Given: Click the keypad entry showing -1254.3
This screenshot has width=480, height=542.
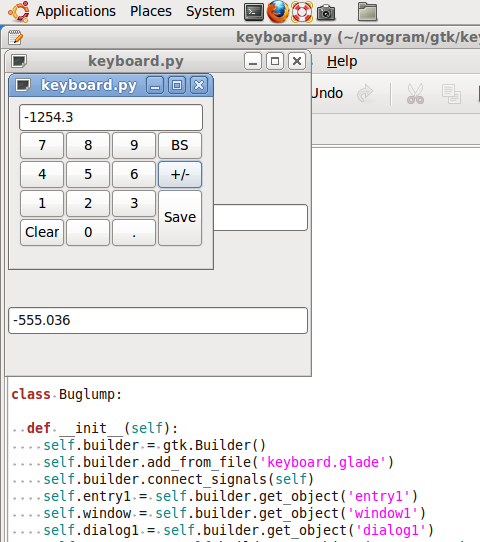Looking at the screenshot, I should [111, 118].
